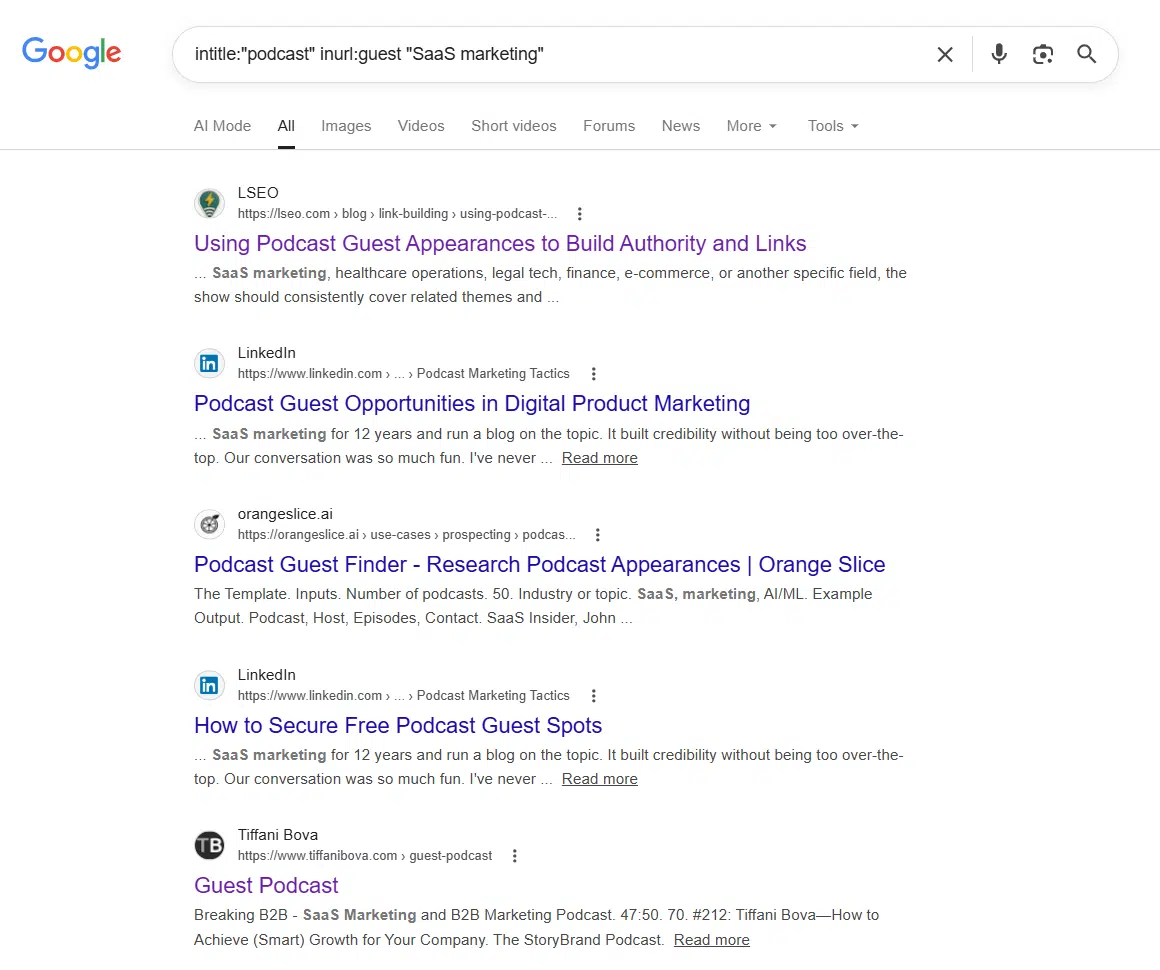Click linkedin.com URL above Podcast Guest Opportunities
The width and height of the screenshot is (1160, 970).
pyautogui.click(x=403, y=374)
